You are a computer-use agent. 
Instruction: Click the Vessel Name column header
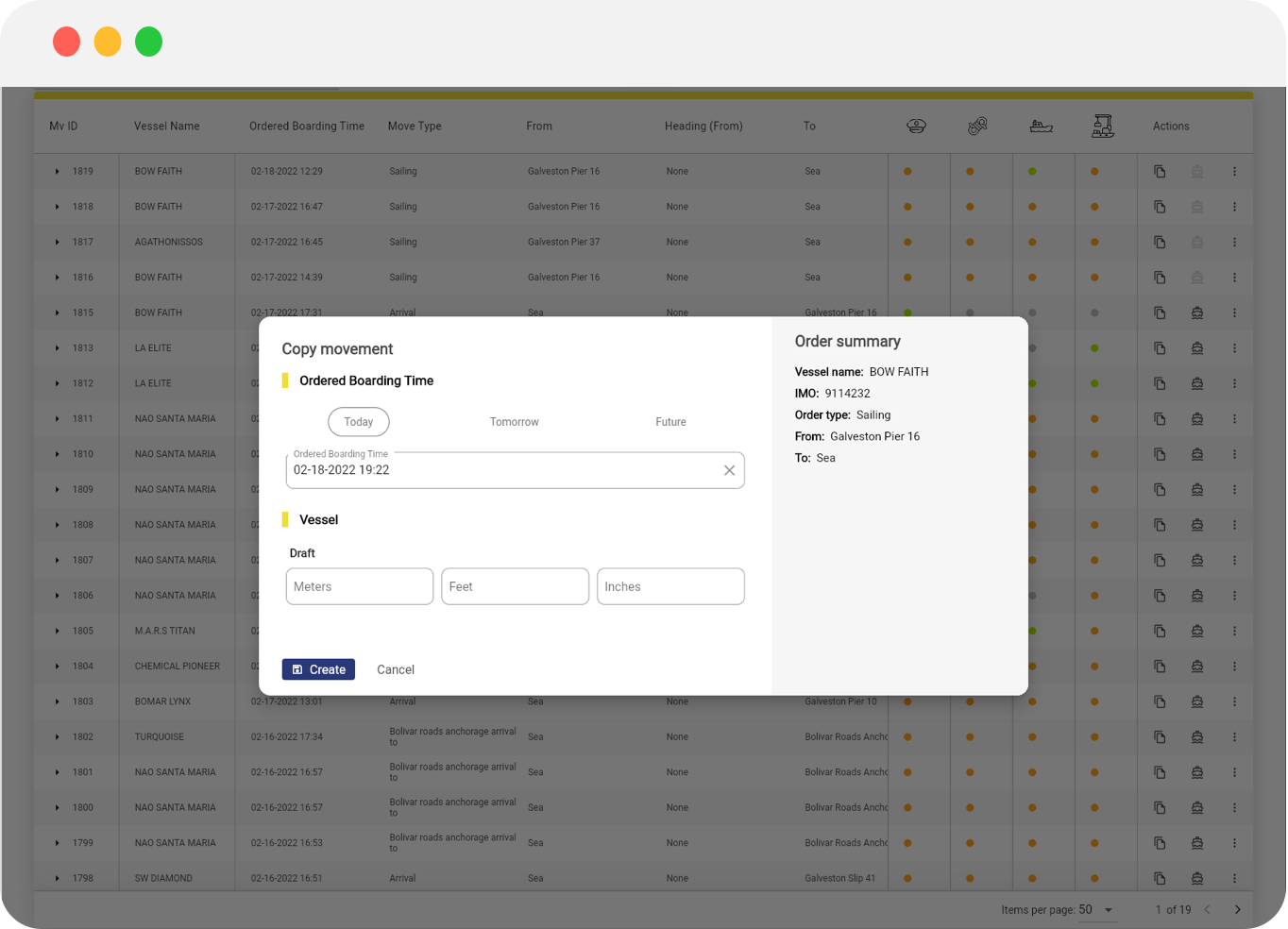coord(166,126)
